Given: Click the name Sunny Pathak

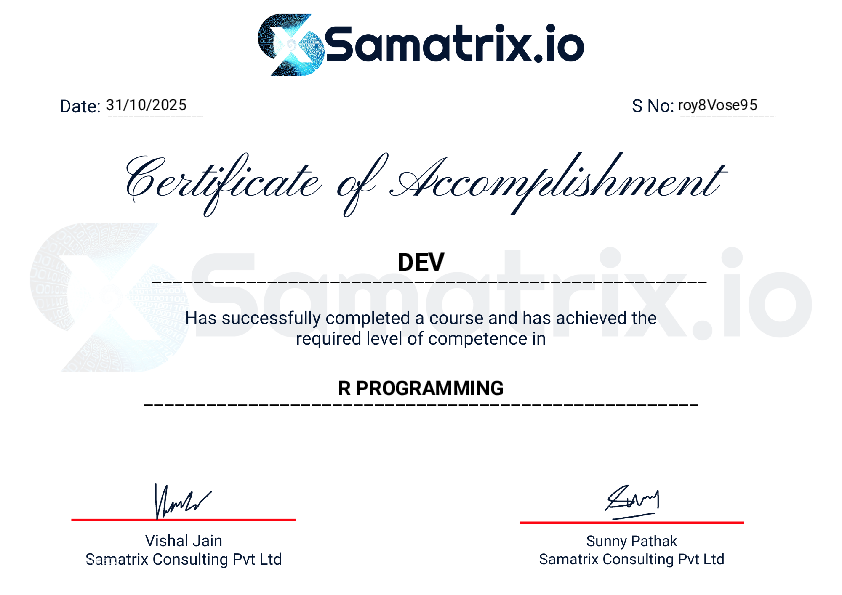Looking at the screenshot, I should point(632,541).
